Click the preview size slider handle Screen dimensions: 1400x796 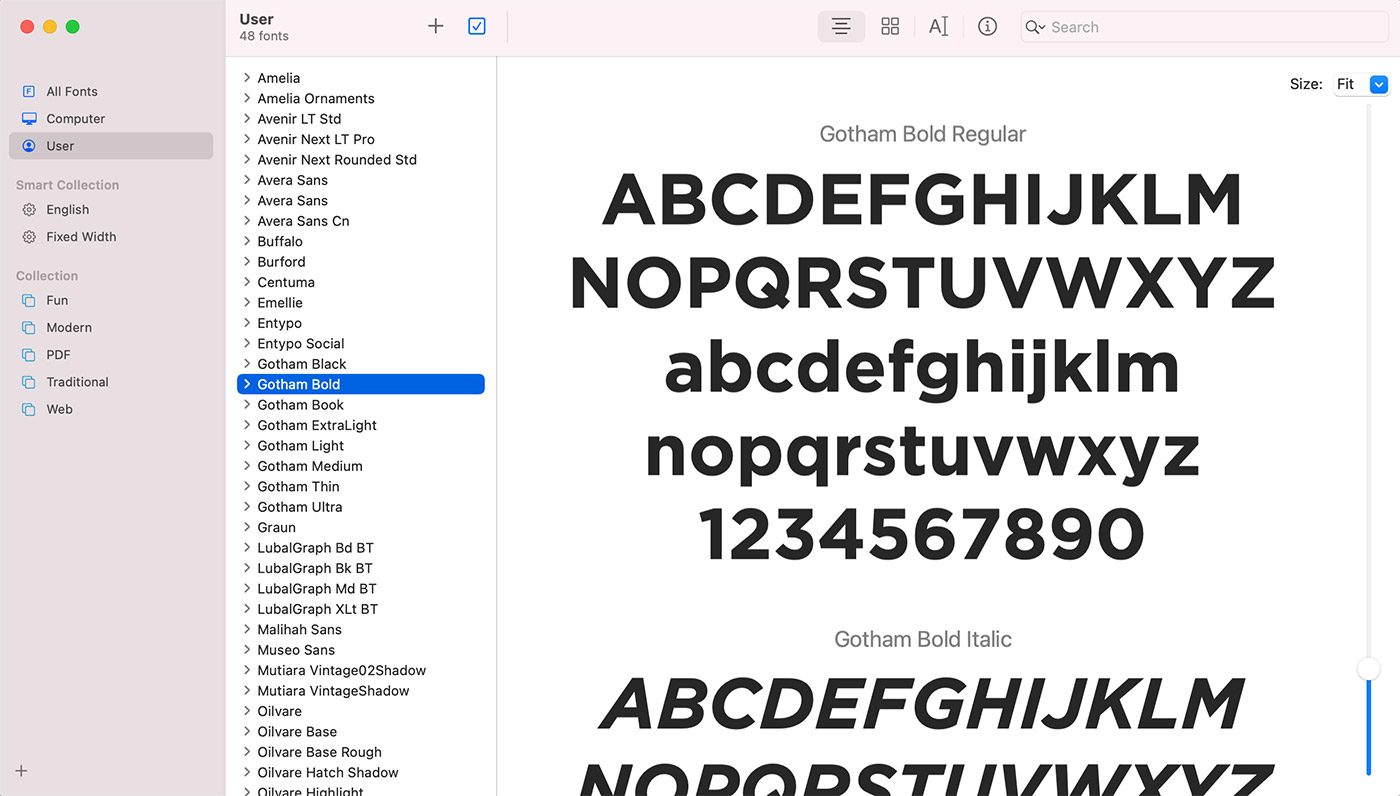[1368, 669]
